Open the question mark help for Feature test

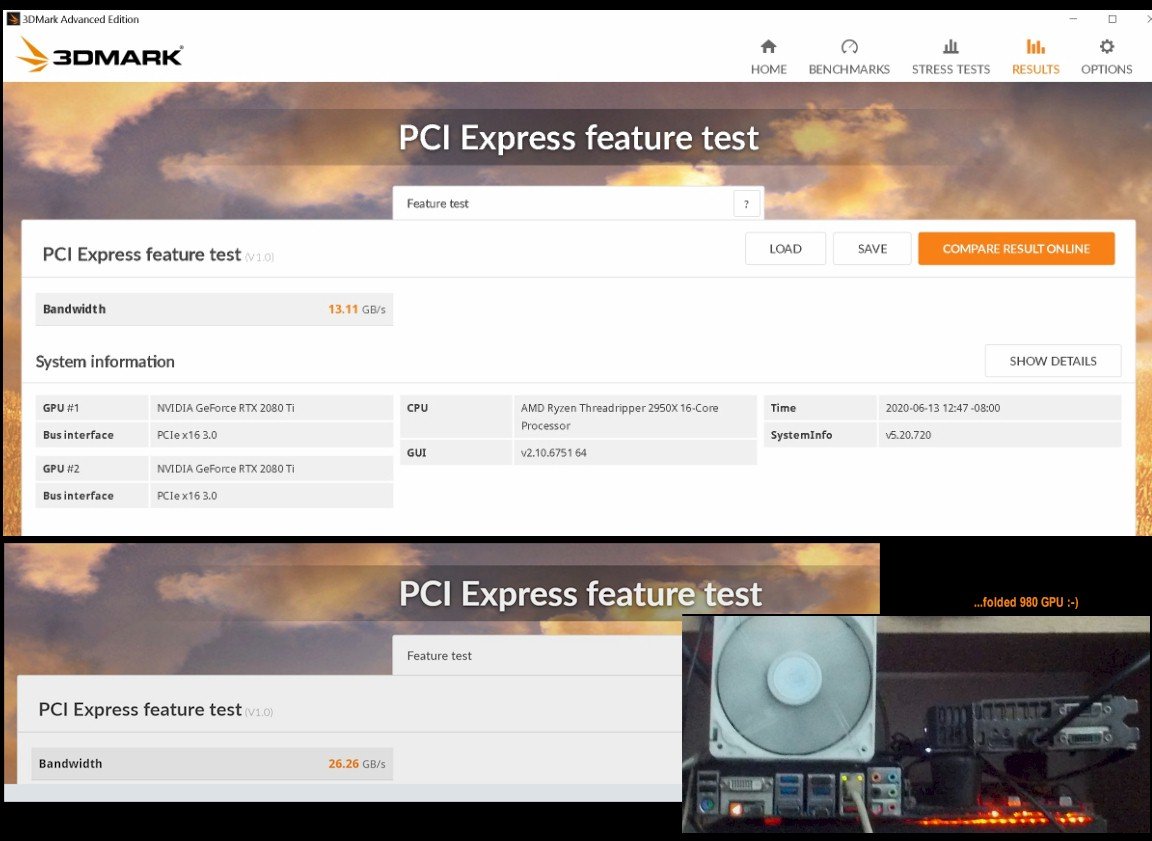click(746, 204)
